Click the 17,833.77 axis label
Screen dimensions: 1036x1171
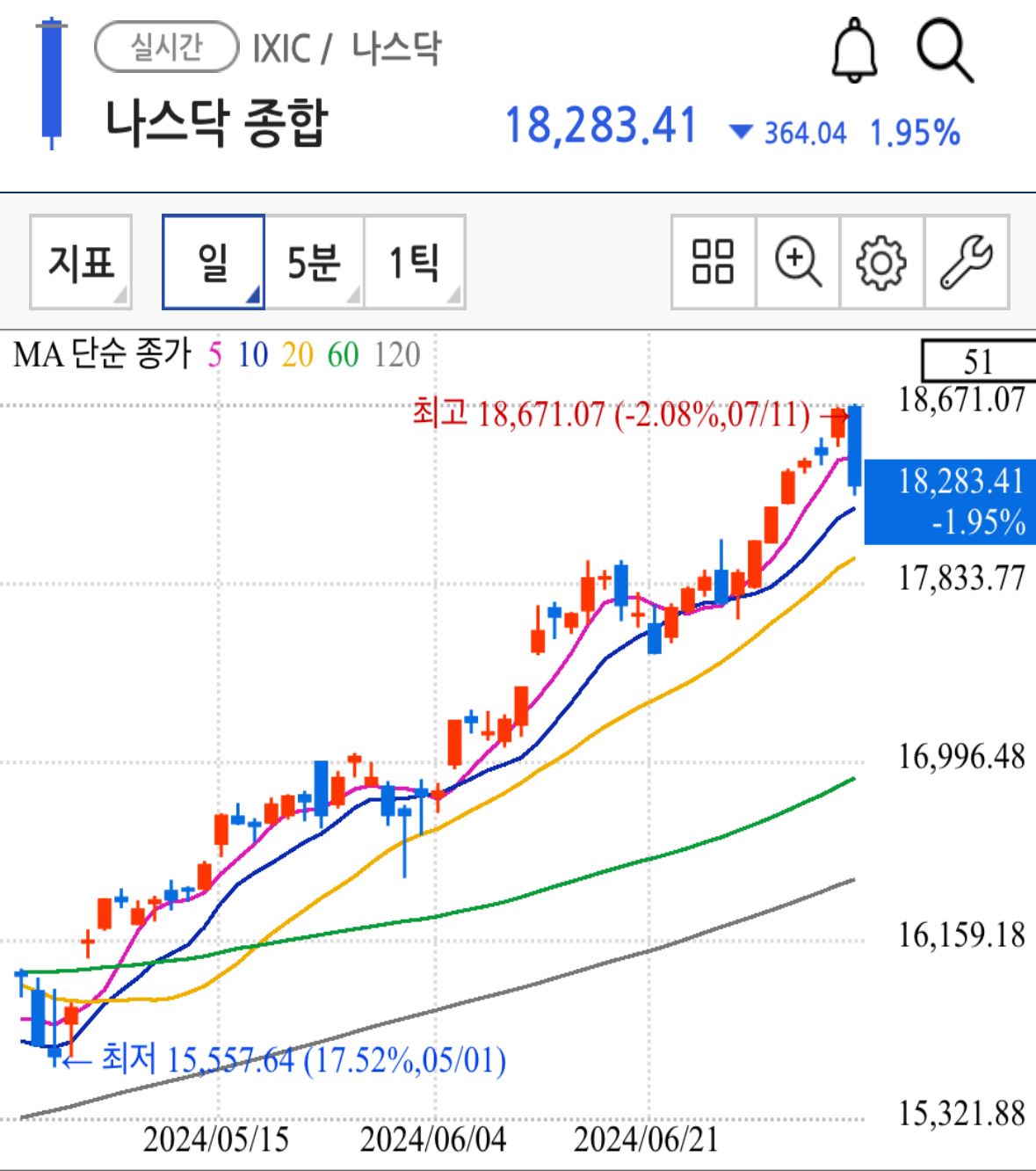click(961, 578)
